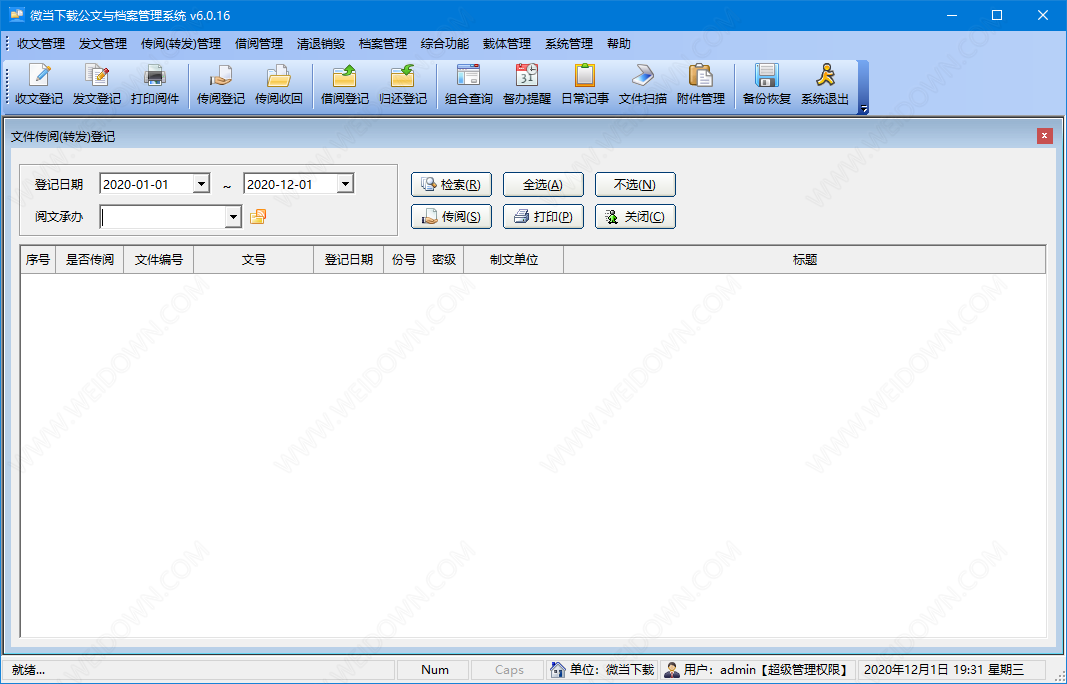This screenshot has height=684, width=1067.
Task: Click the 文件编号 column header
Action: click(x=159, y=259)
